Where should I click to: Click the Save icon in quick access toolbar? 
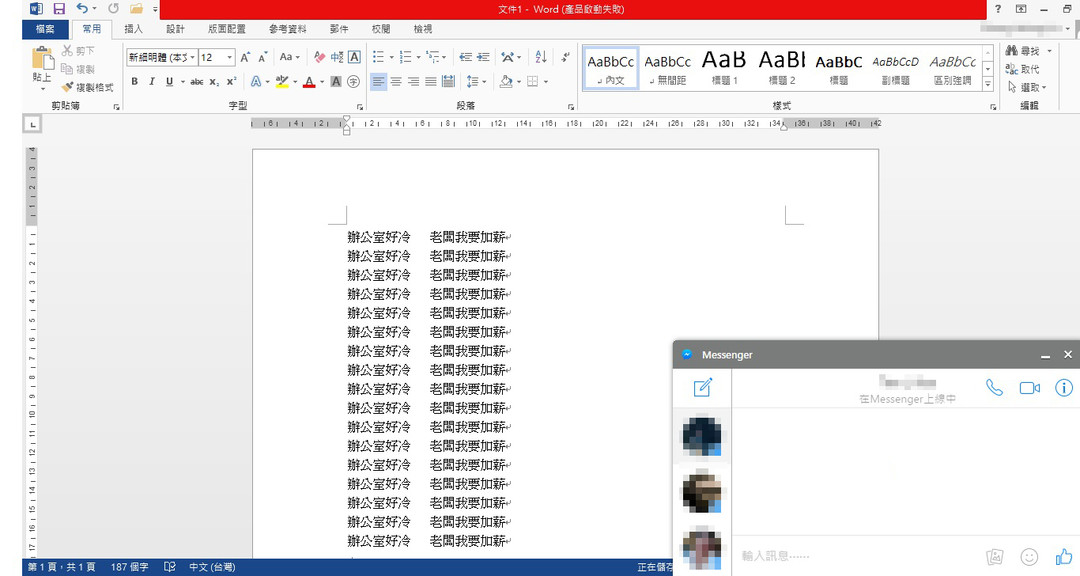click(x=59, y=9)
